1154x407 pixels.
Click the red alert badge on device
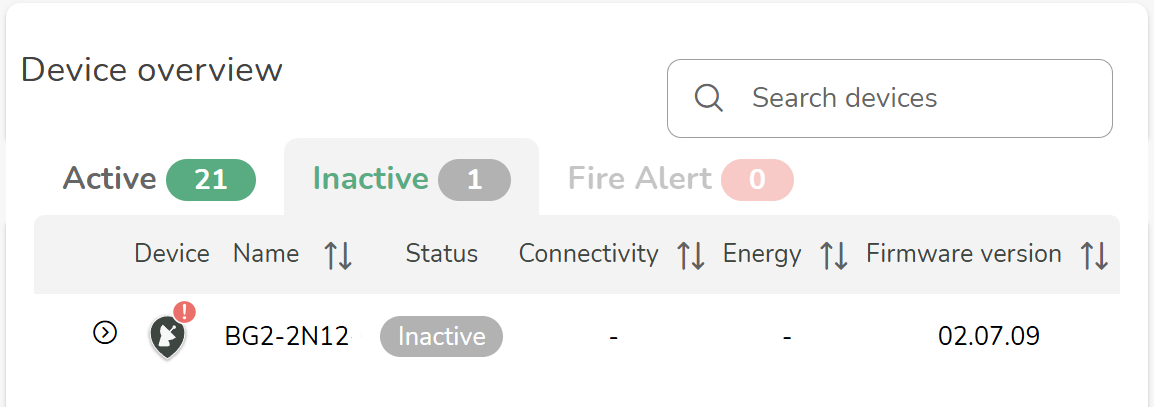(184, 312)
